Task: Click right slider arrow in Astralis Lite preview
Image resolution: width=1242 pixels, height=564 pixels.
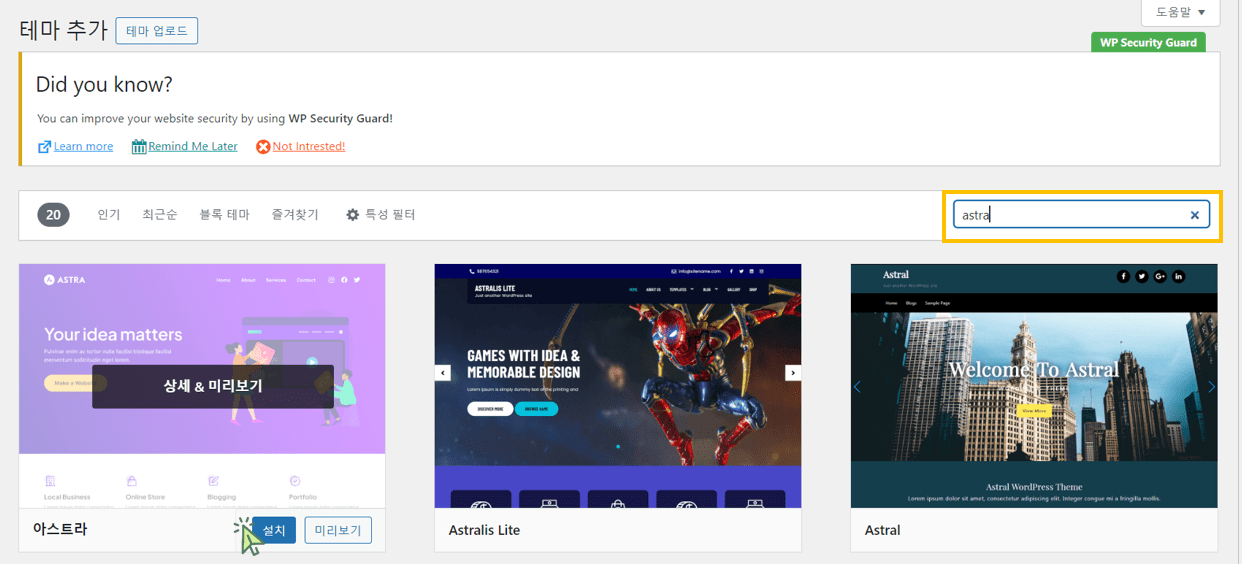Action: click(793, 373)
